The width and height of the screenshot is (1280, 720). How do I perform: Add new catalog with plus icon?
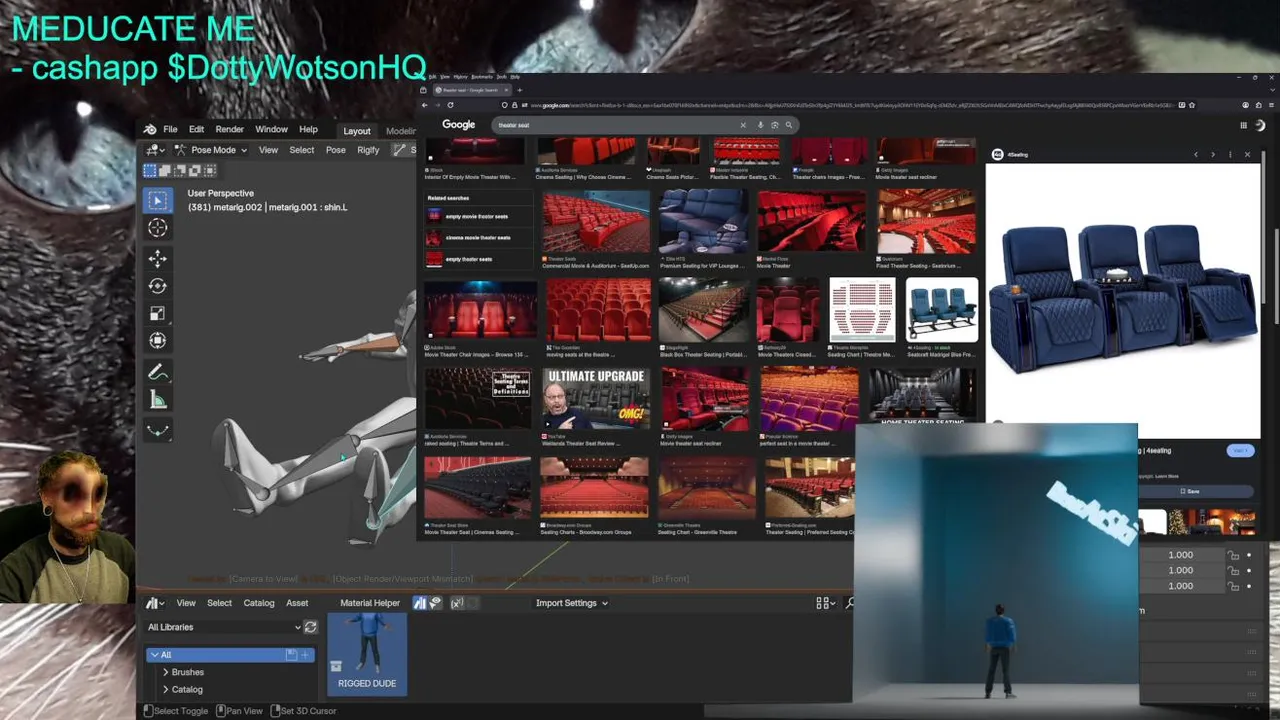(x=306, y=655)
